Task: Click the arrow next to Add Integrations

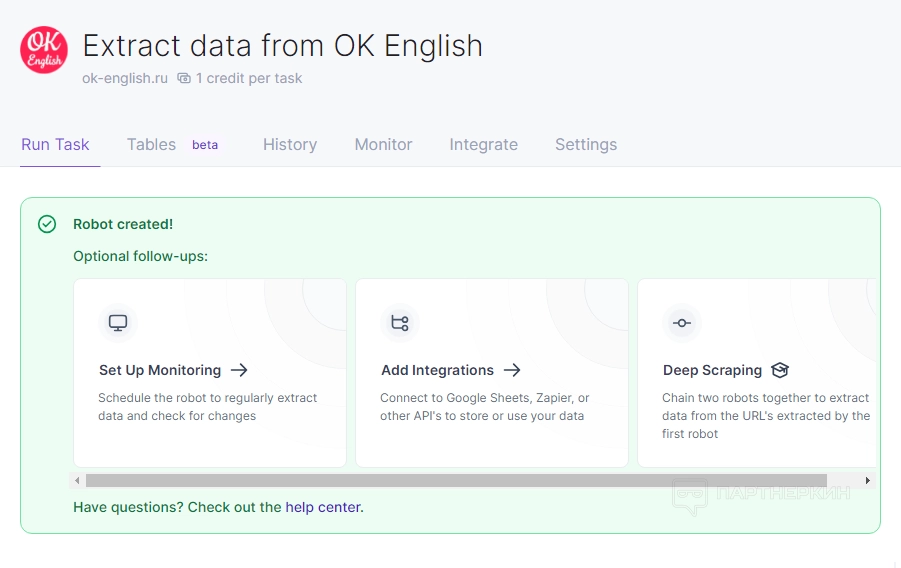Action: coord(512,370)
